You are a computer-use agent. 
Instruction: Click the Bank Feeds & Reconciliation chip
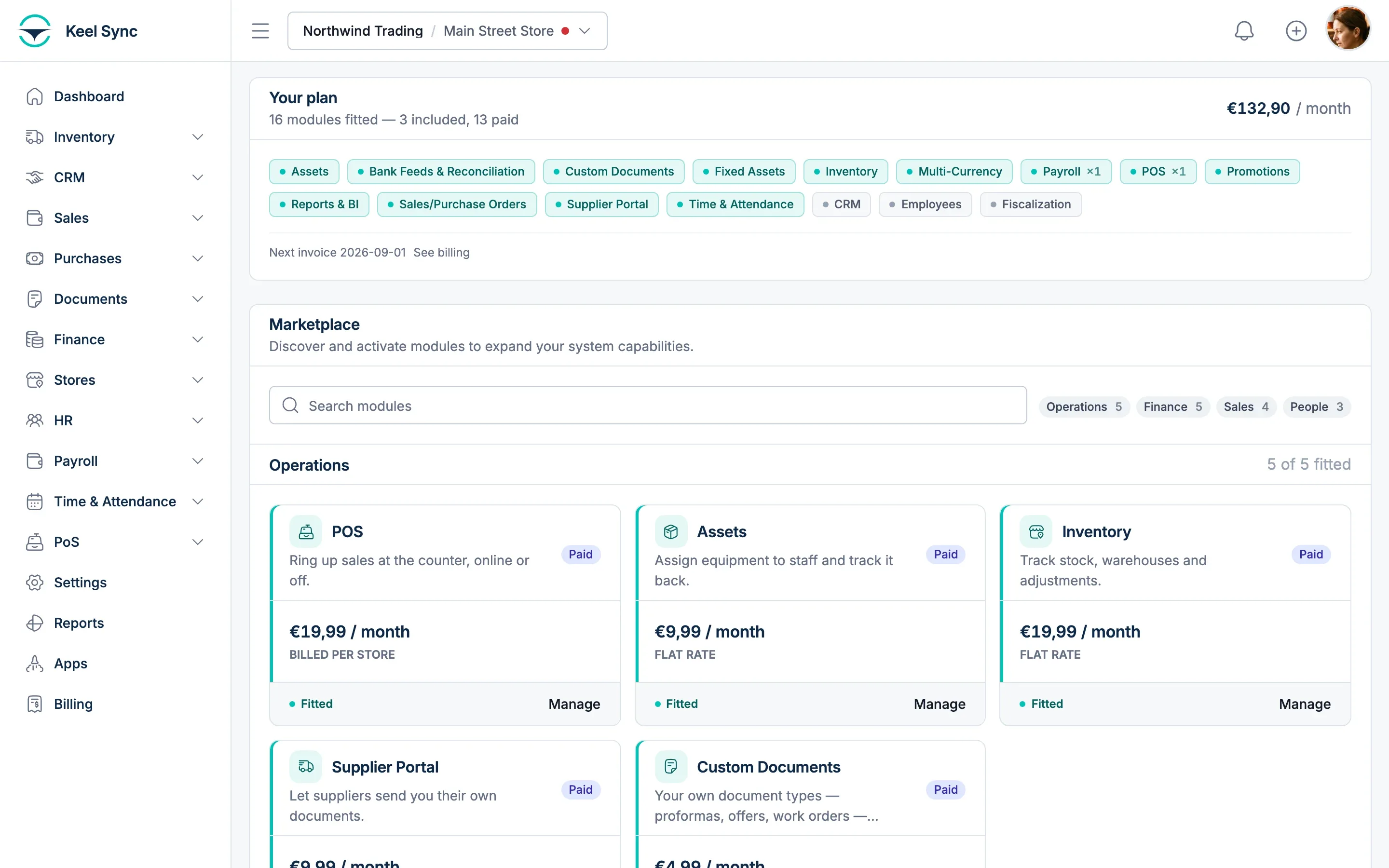tap(441, 172)
